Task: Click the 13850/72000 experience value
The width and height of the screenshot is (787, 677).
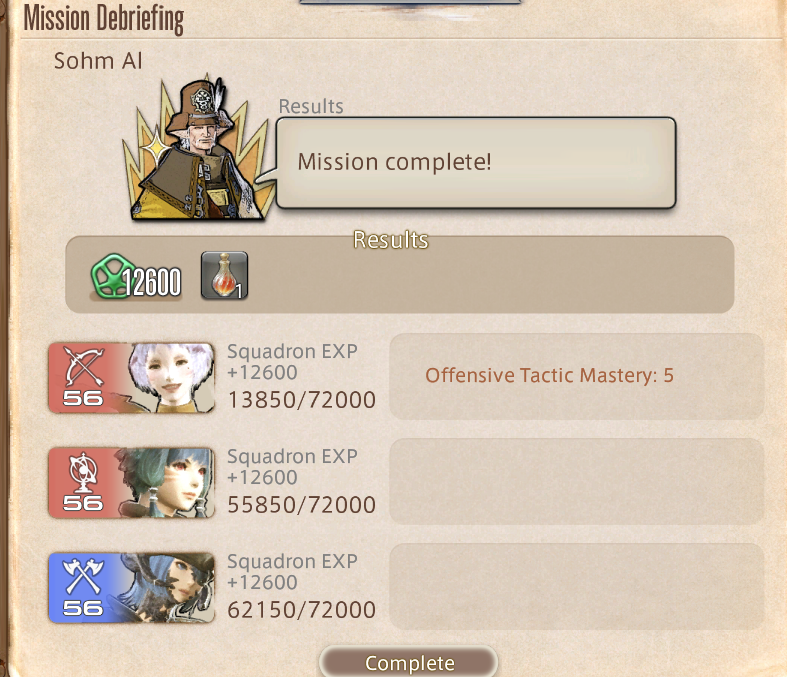Action: (302, 400)
